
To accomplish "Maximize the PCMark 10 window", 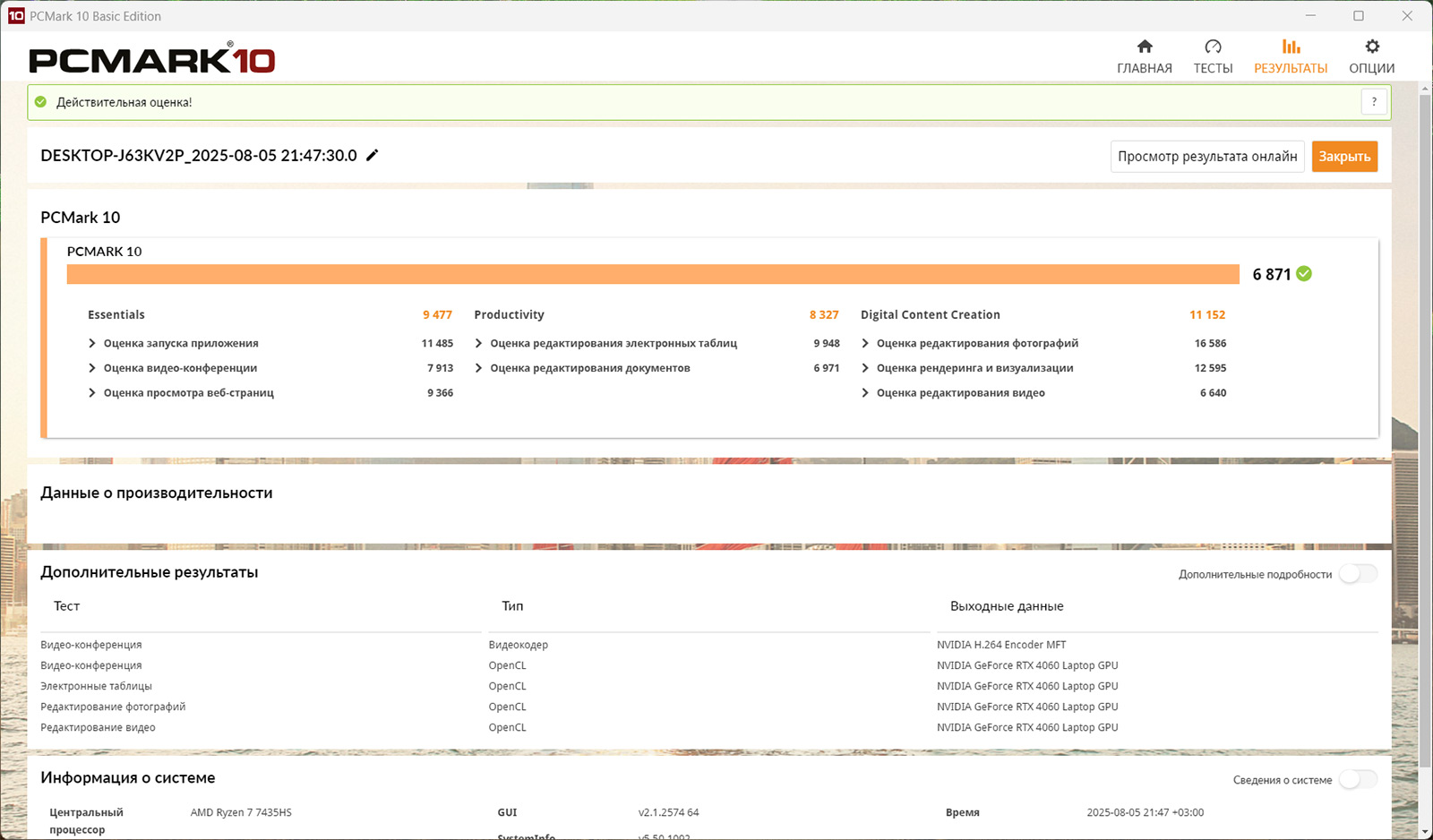I will (x=1359, y=16).
